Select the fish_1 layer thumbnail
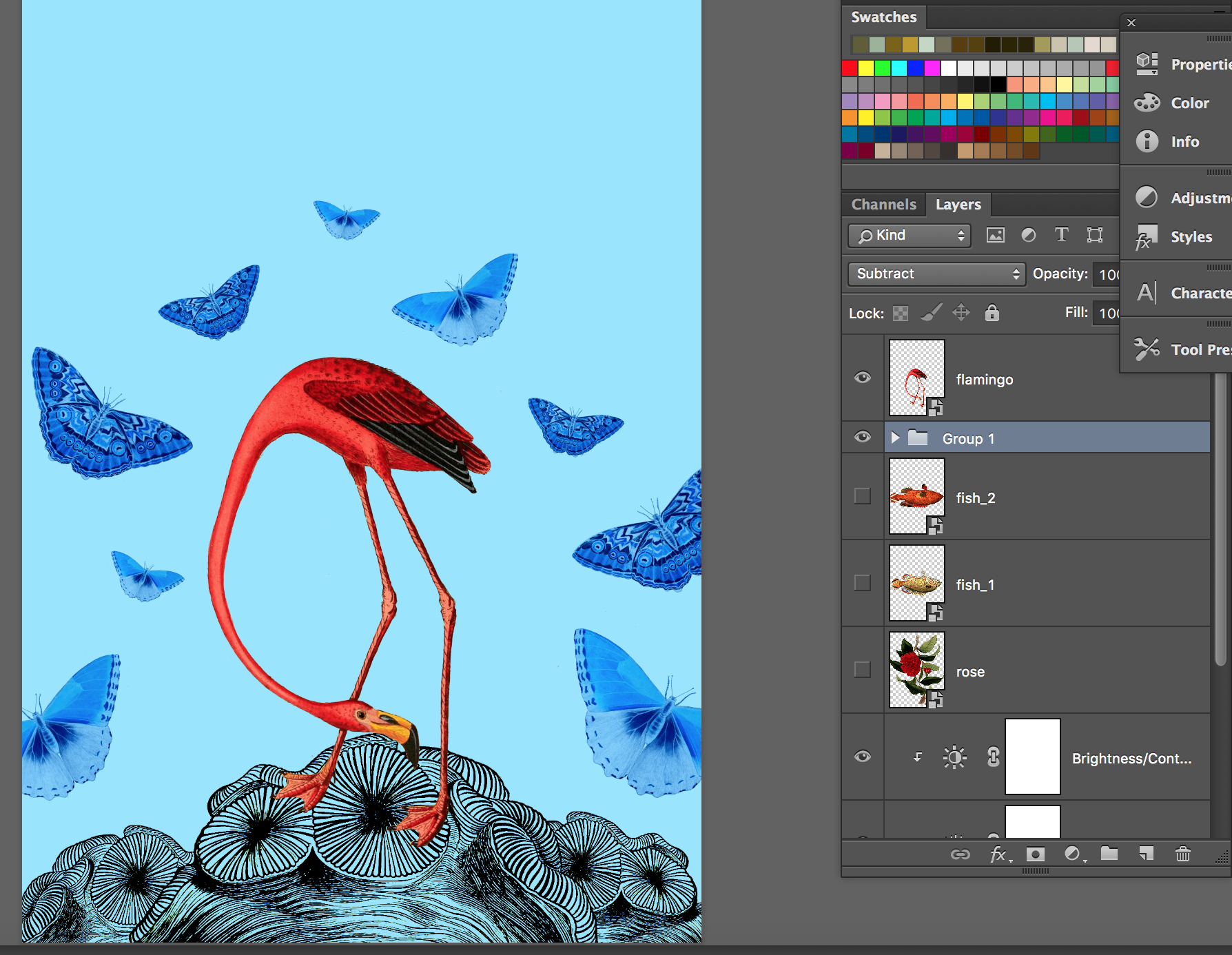Image resolution: width=1232 pixels, height=955 pixels. coord(917,583)
